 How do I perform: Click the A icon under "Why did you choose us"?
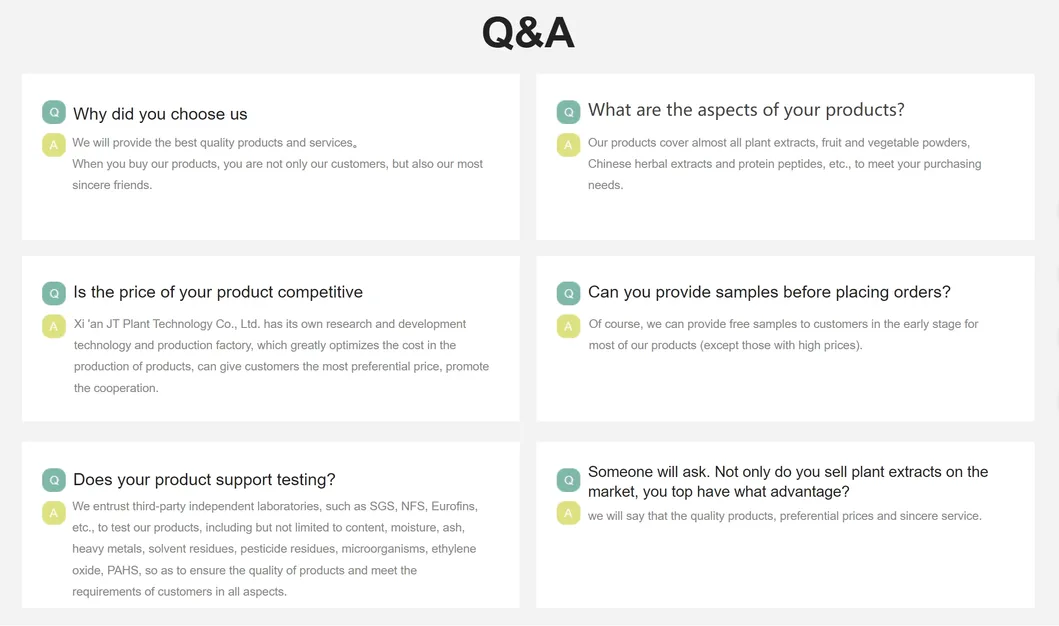(x=54, y=145)
